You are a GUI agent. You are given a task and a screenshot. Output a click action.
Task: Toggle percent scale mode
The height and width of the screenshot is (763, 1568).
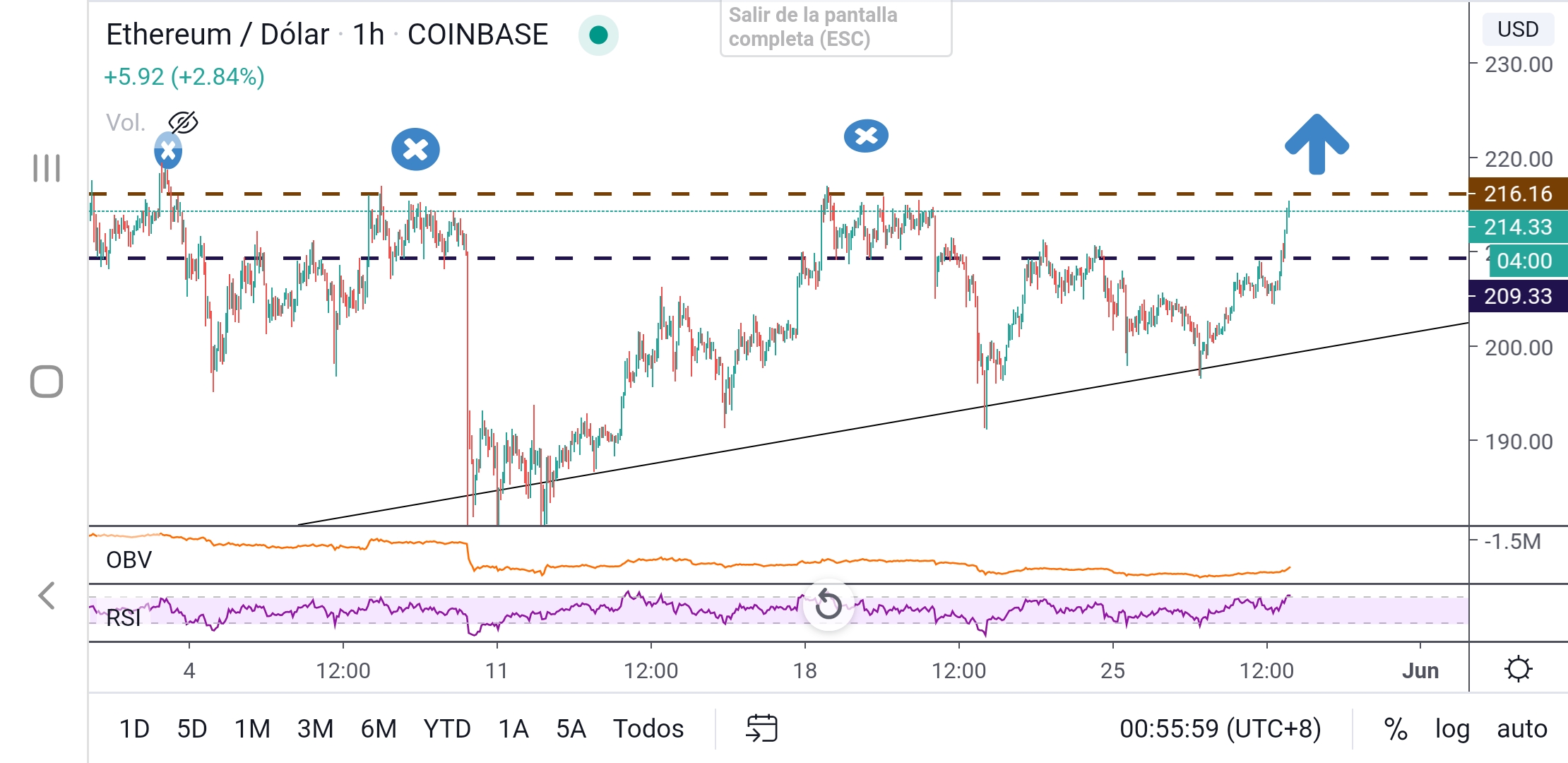[1395, 728]
